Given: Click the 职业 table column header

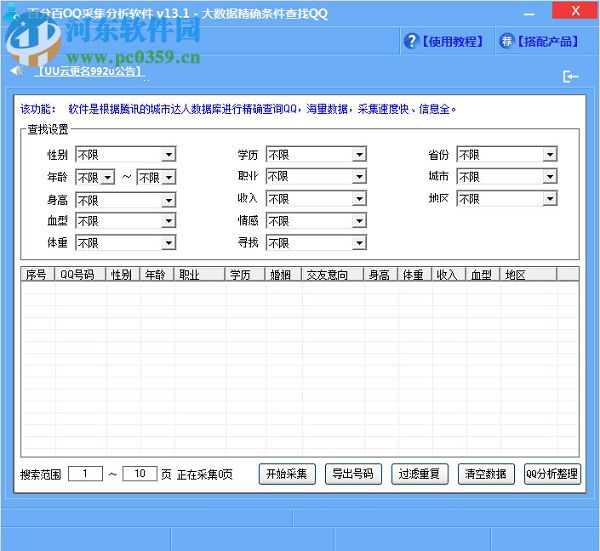Looking at the screenshot, I should (199, 274).
